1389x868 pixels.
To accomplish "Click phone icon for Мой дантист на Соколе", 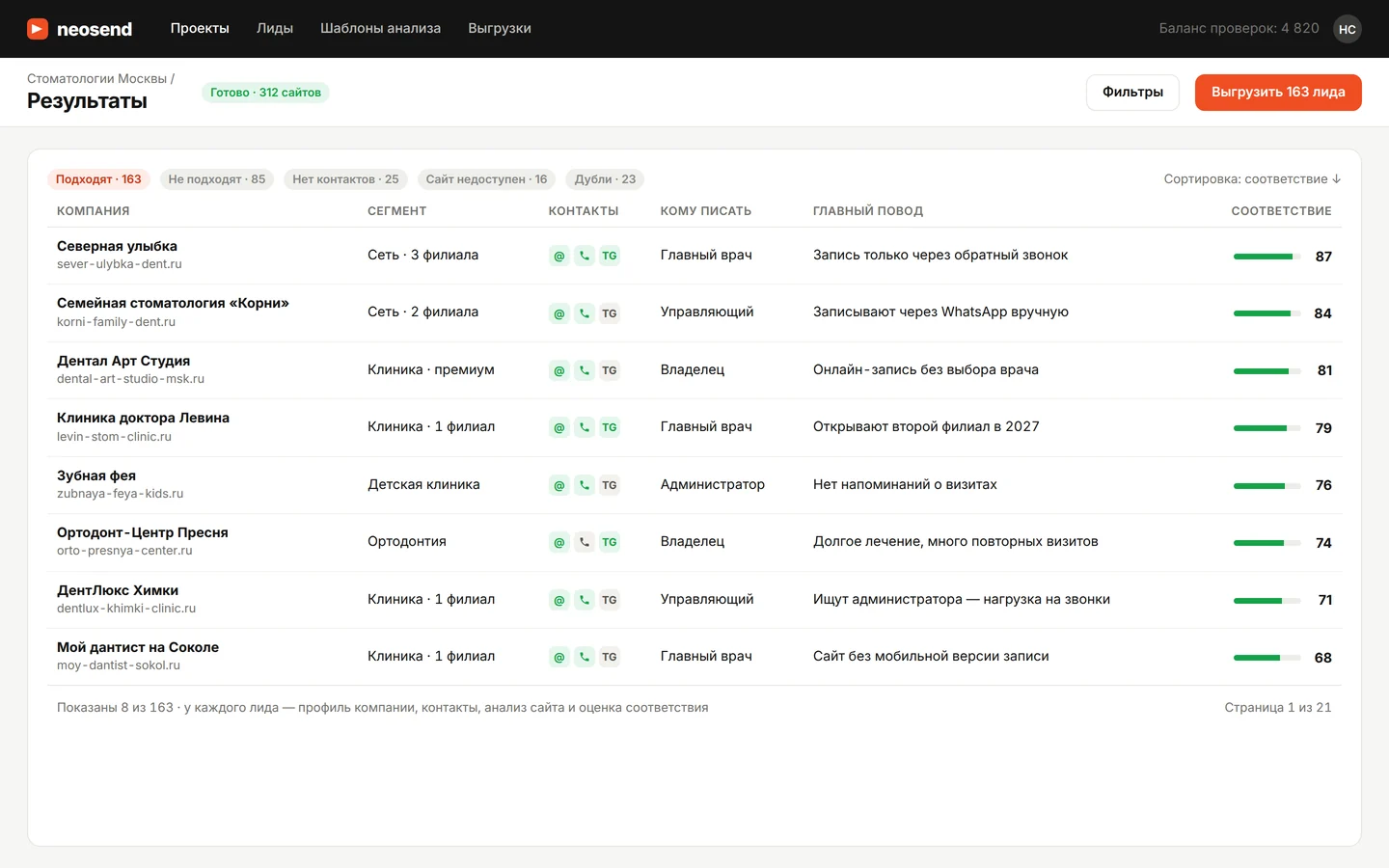I will [x=585, y=657].
